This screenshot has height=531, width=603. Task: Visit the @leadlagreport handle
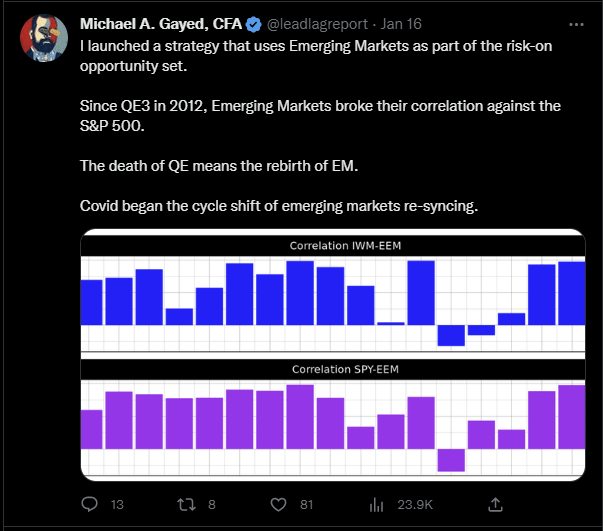pos(317,24)
